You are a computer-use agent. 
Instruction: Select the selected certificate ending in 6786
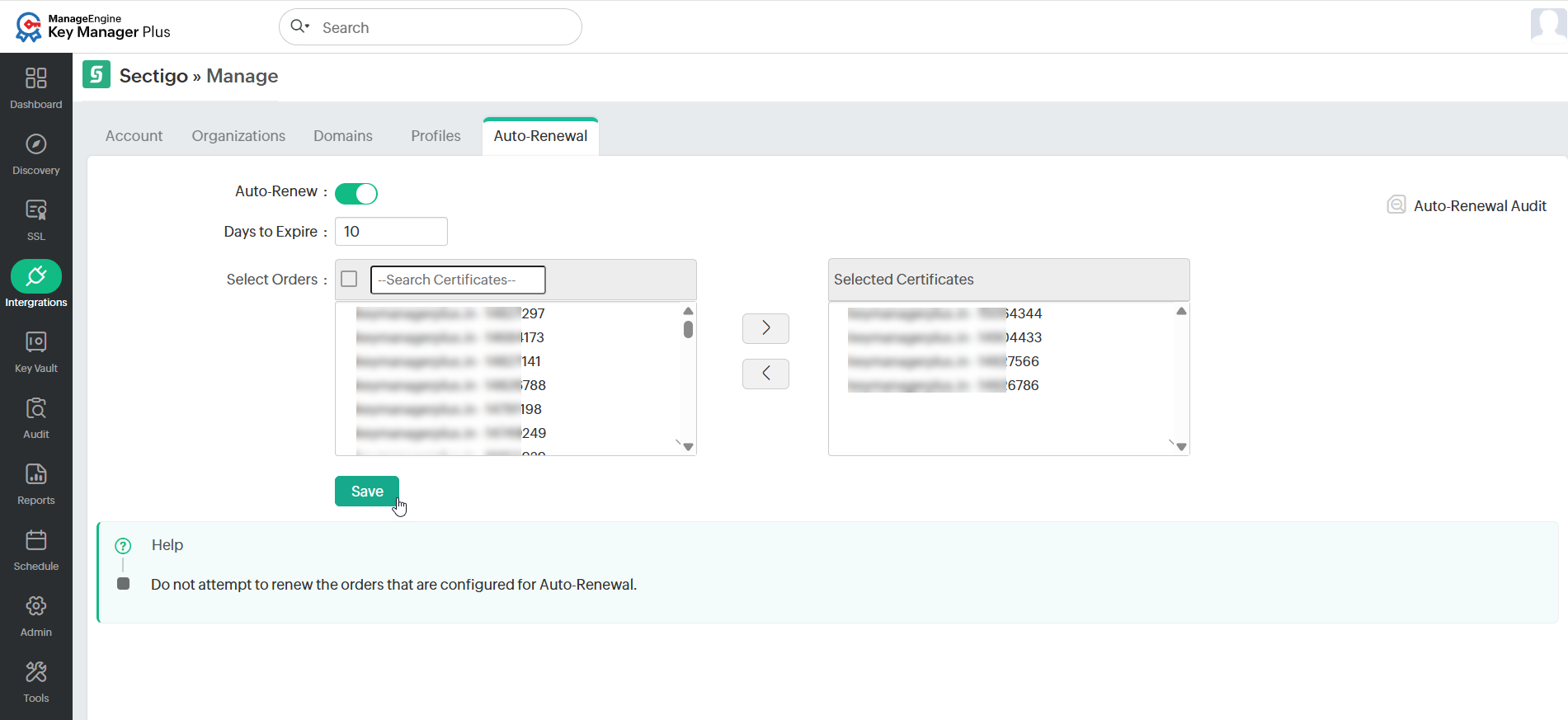(x=943, y=385)
